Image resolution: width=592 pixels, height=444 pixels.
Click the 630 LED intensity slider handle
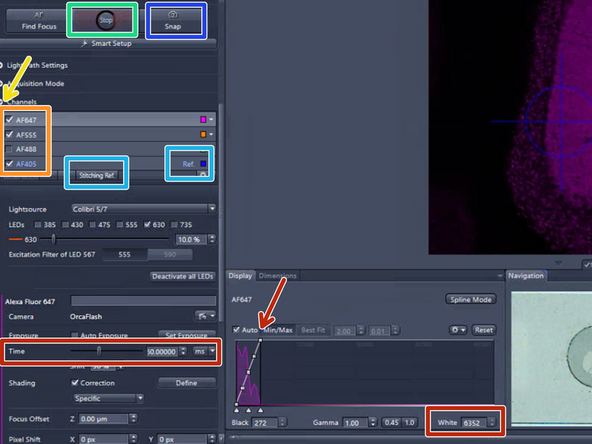coord(54,239)
